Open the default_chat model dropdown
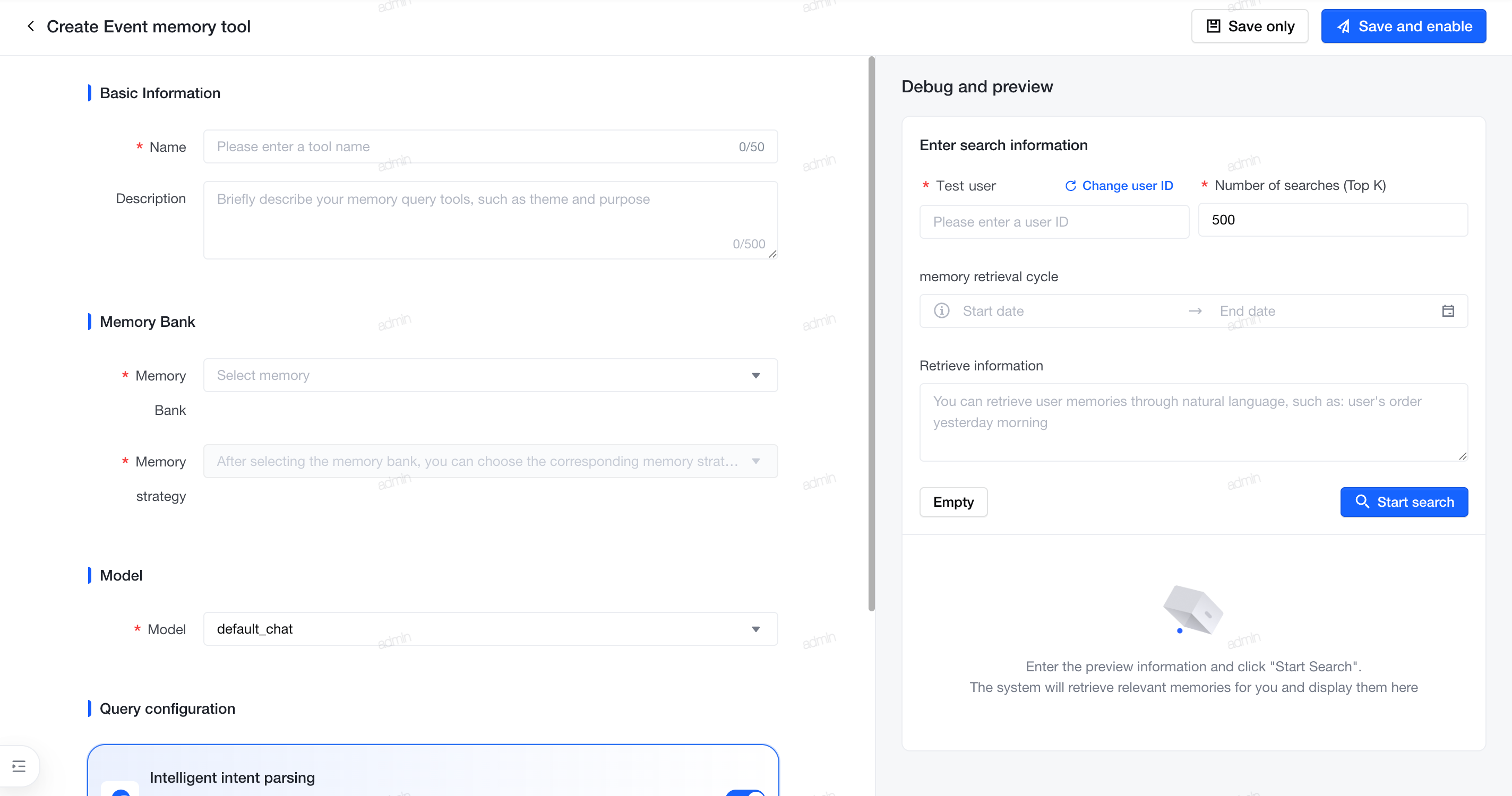1512x796 pixels. pos(491,629)
